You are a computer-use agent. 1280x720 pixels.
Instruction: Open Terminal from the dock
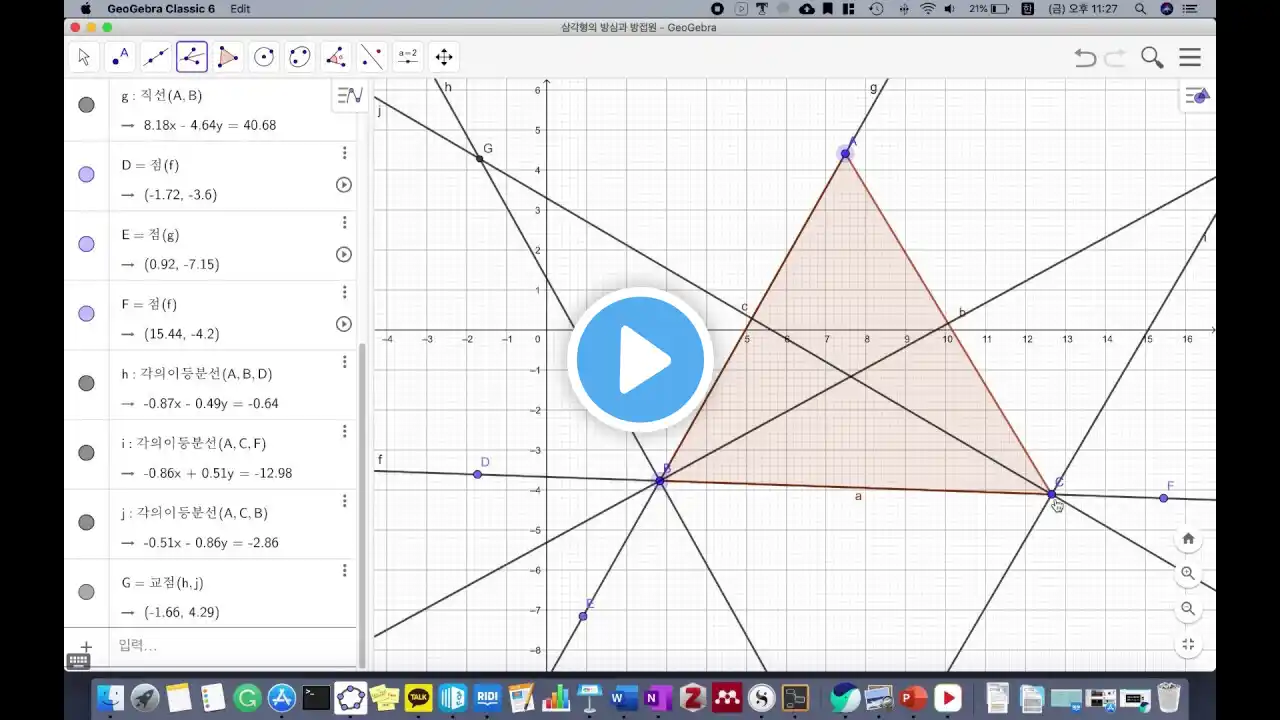(x=316, y=697)
